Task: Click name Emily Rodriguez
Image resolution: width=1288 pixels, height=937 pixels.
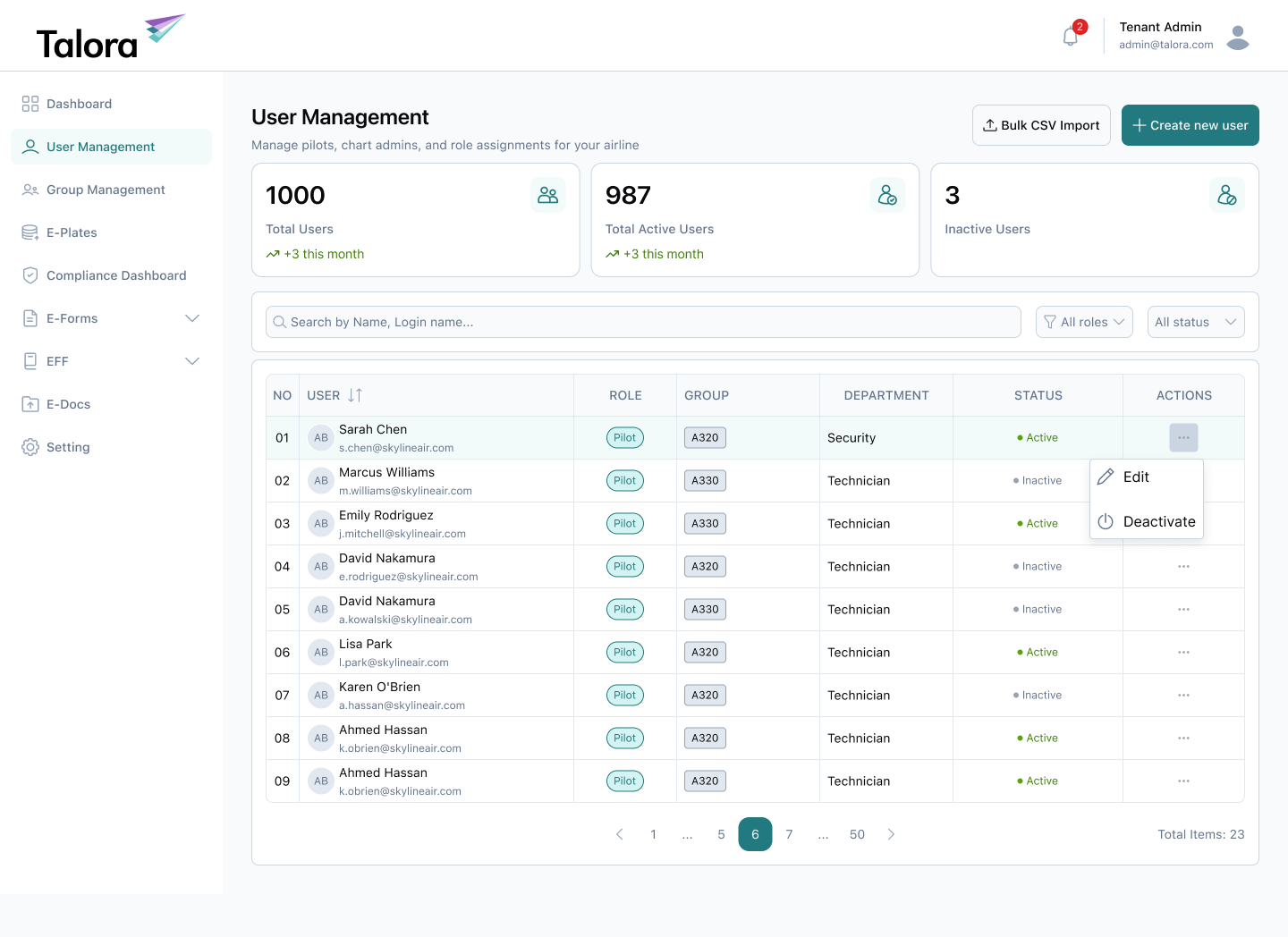Action: pyautogui.click(x=386, y=515)
